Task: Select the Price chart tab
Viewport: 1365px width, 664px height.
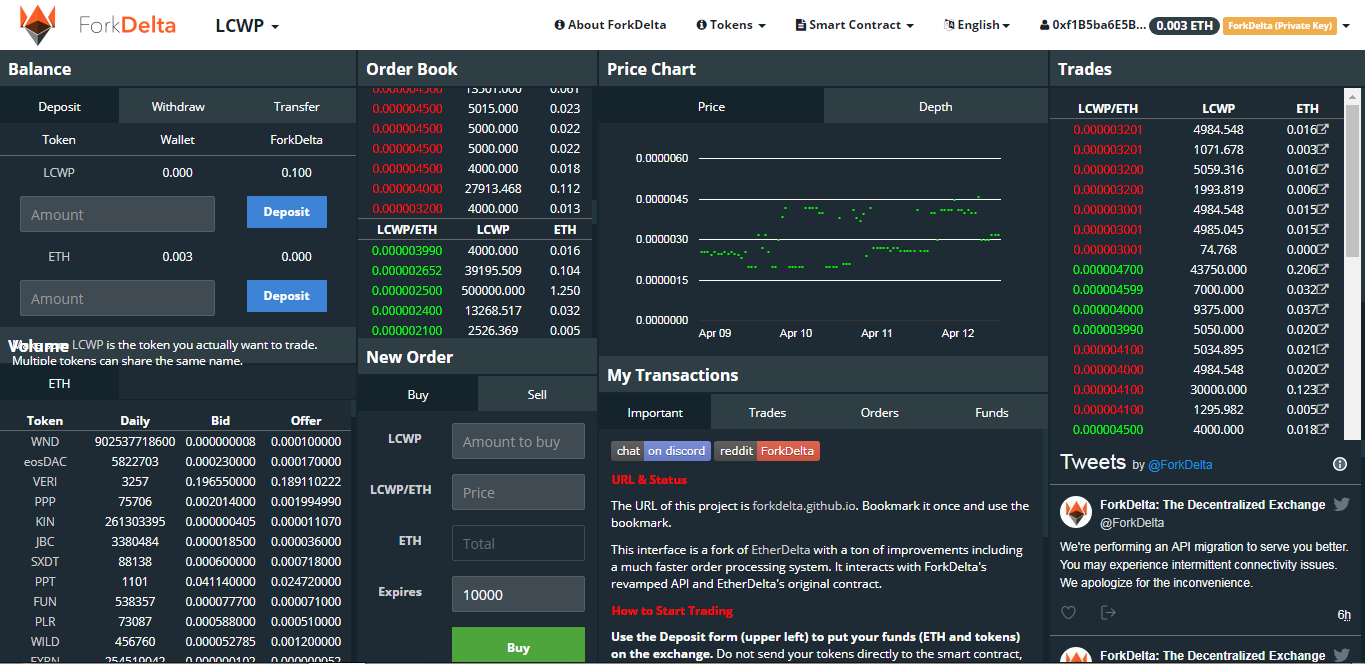Action: tap(711, 106)
